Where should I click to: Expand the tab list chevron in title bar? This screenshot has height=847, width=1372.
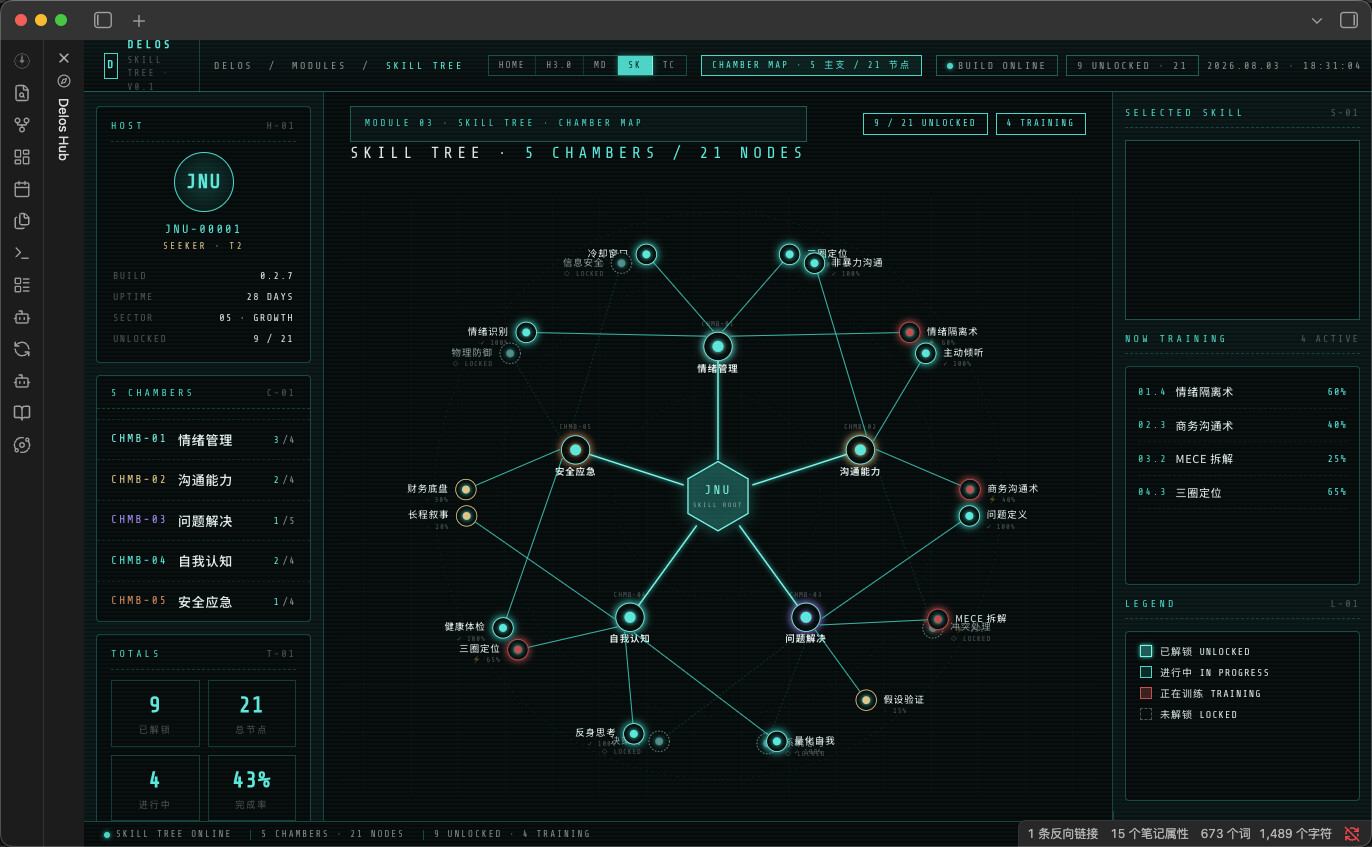1317,20
